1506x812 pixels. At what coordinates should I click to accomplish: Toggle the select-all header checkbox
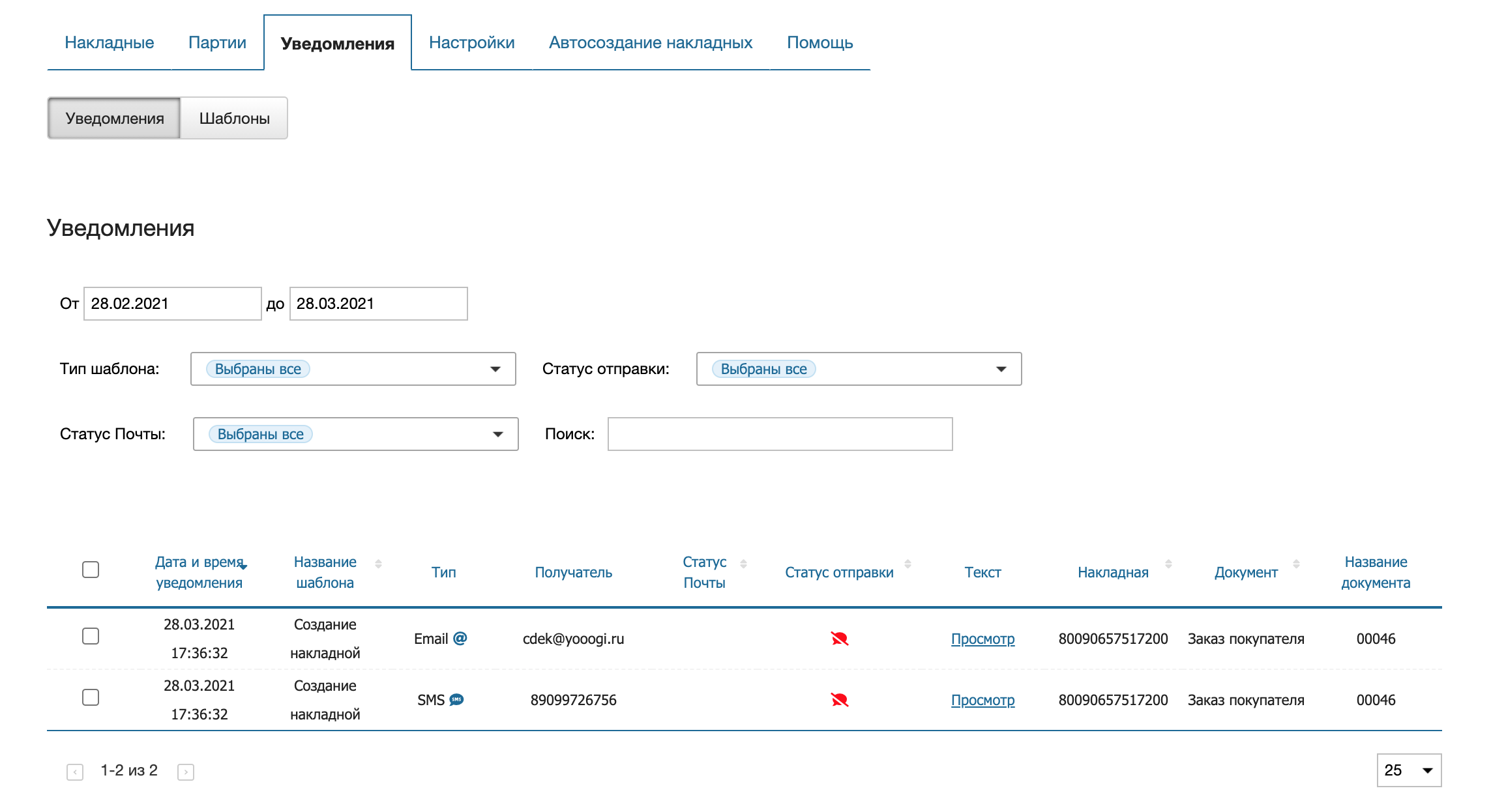[91, 570]
